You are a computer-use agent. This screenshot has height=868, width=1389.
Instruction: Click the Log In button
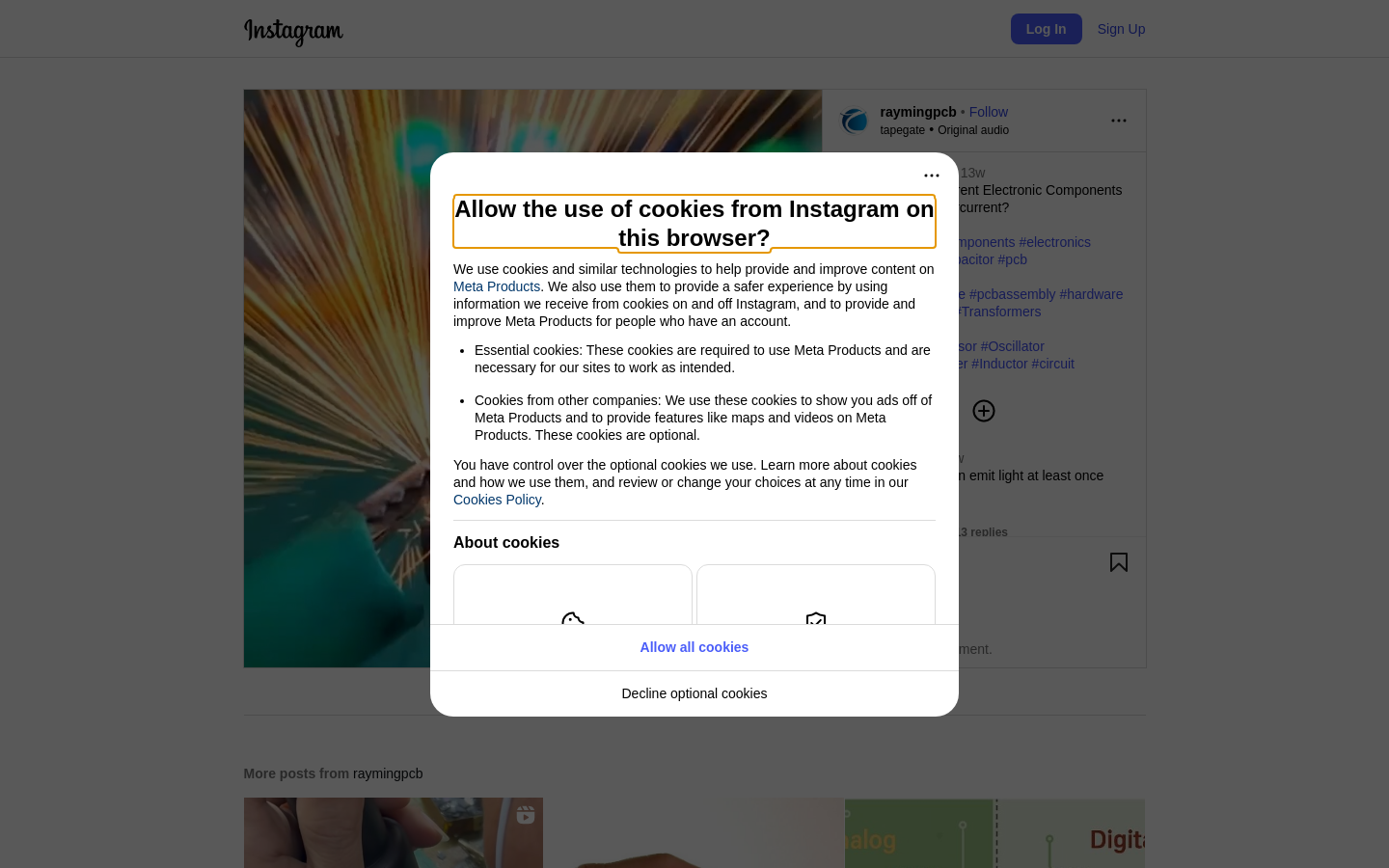click(x=1047, y=29)
